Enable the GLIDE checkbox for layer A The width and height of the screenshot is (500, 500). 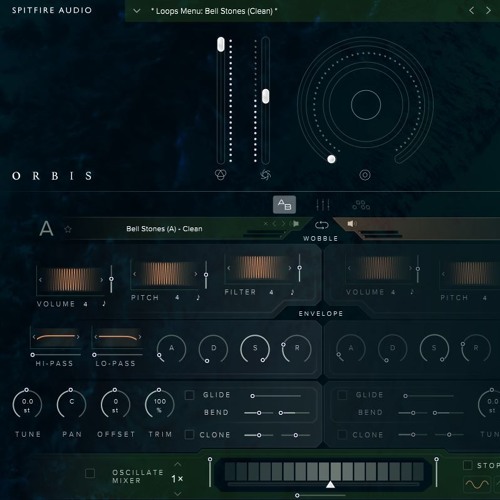click(x=189, y=395)
